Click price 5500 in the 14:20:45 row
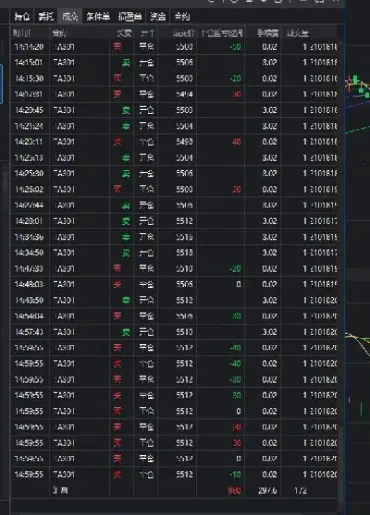 coord(184,110)
